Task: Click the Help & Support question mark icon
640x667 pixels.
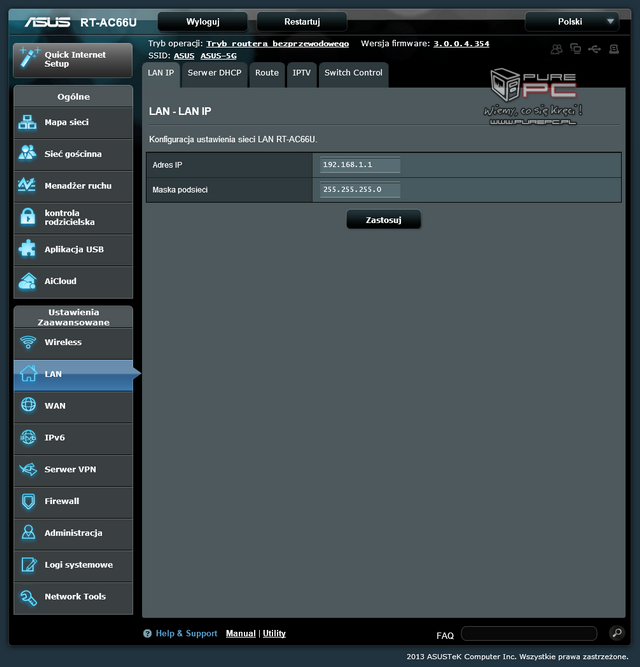Action: [x=147, y=633]
